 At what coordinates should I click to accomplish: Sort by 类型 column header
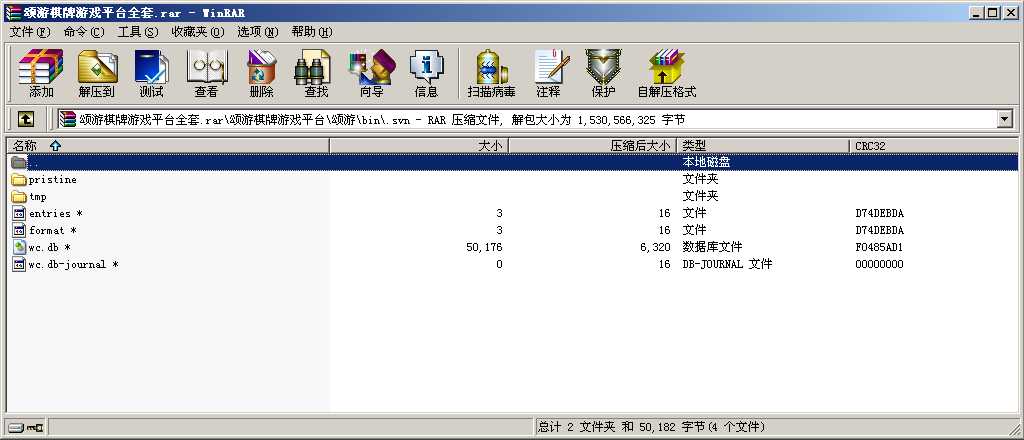tap(763, 146)
